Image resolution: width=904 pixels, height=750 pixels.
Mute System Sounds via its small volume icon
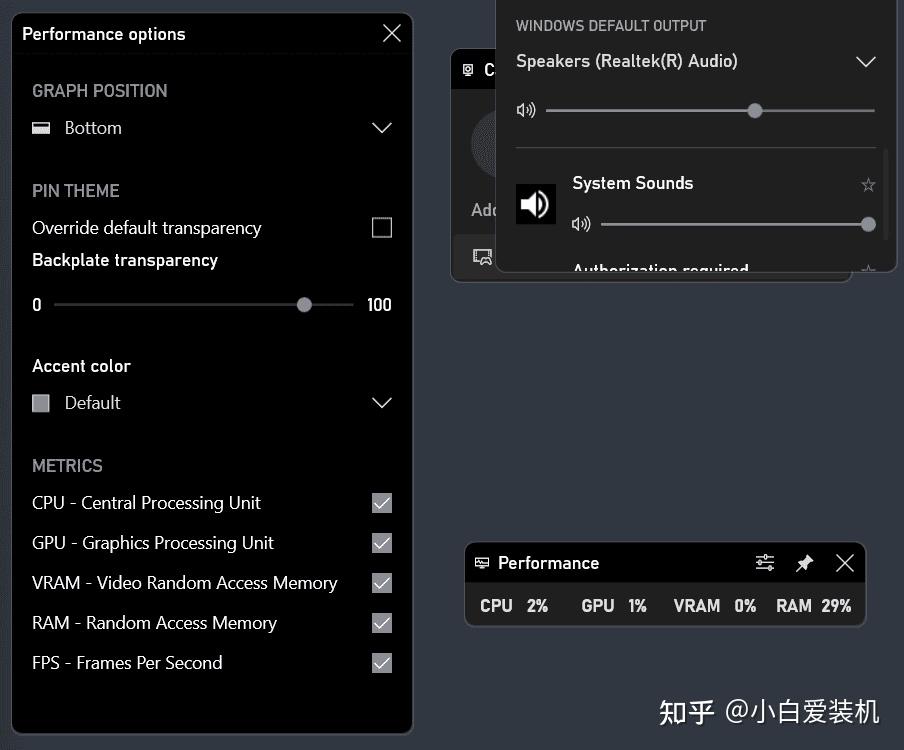click(581, 224)
